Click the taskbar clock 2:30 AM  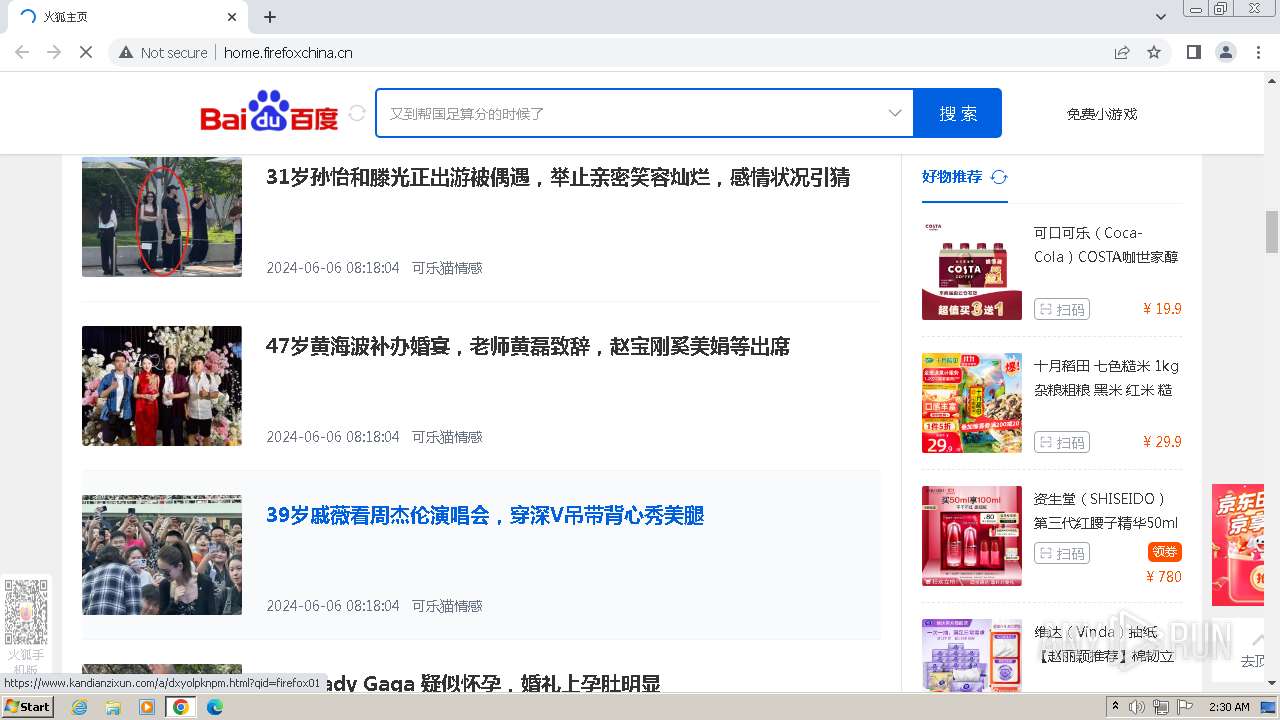pyautogui.click(x=1229, y=707)
